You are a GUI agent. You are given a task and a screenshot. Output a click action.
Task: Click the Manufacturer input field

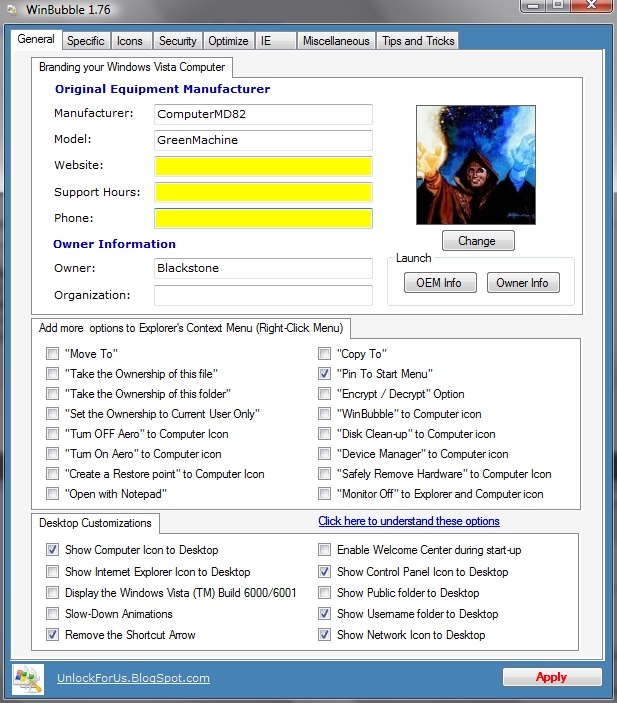point(263,114)
